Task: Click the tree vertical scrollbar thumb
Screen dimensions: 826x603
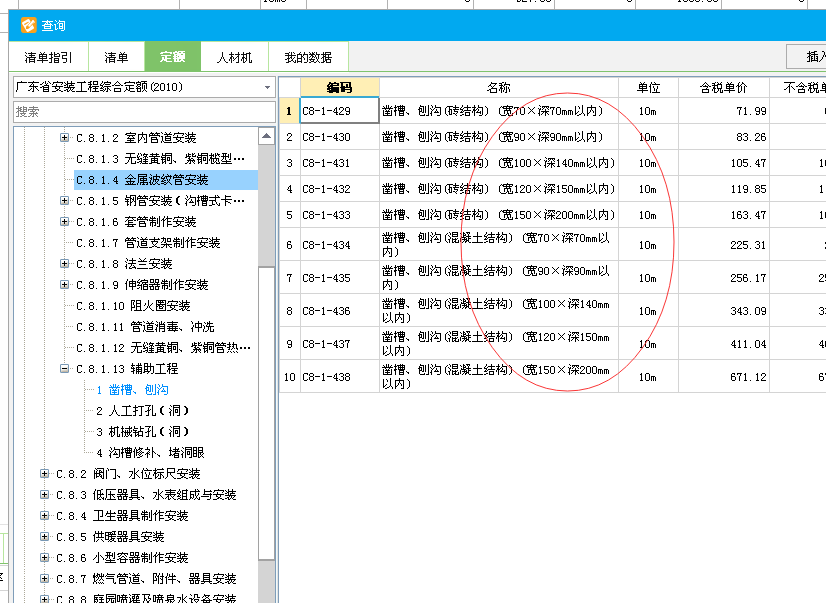Action: click(267, 413)
